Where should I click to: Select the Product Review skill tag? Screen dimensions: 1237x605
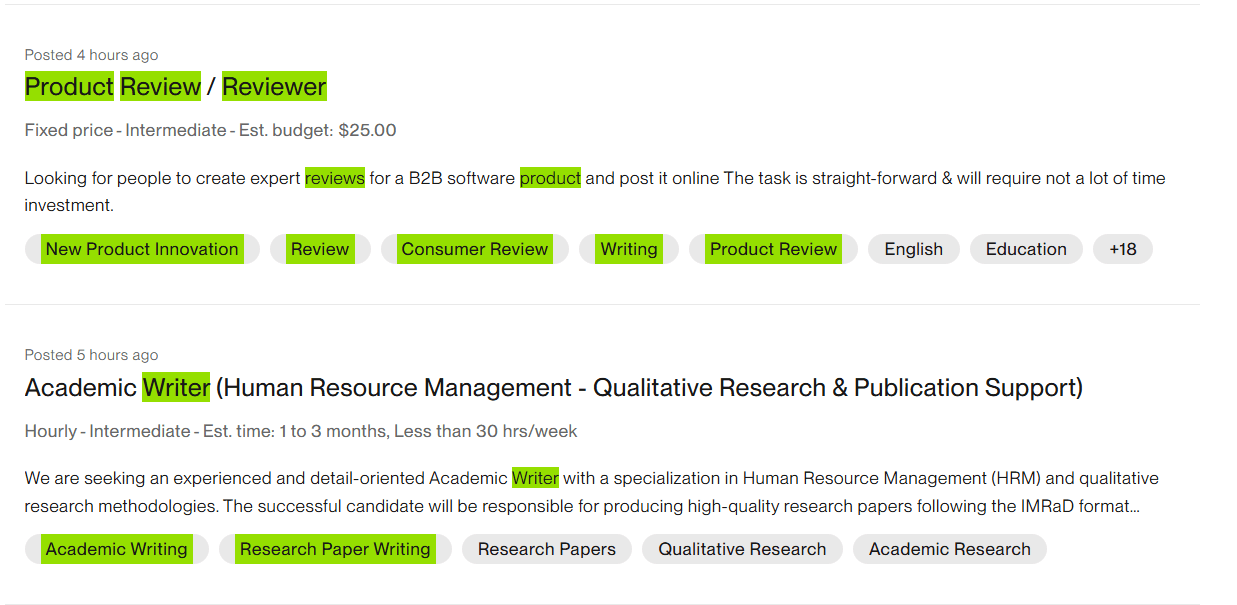click(x=772, y=249)
